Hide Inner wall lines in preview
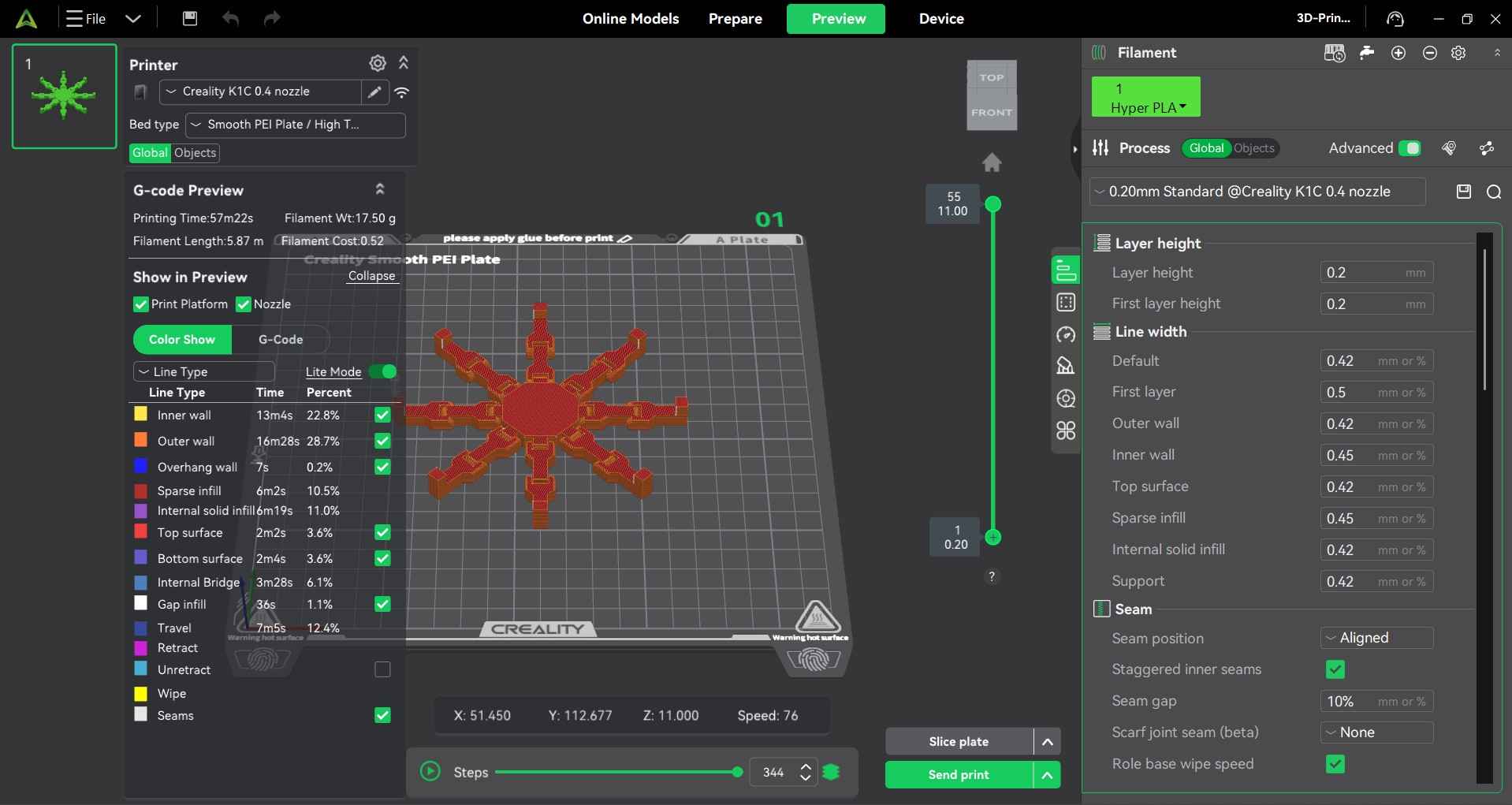Image resolution: width=1512 pixels, height=805 pixels. pyautogui.click(x=382, y=415)
